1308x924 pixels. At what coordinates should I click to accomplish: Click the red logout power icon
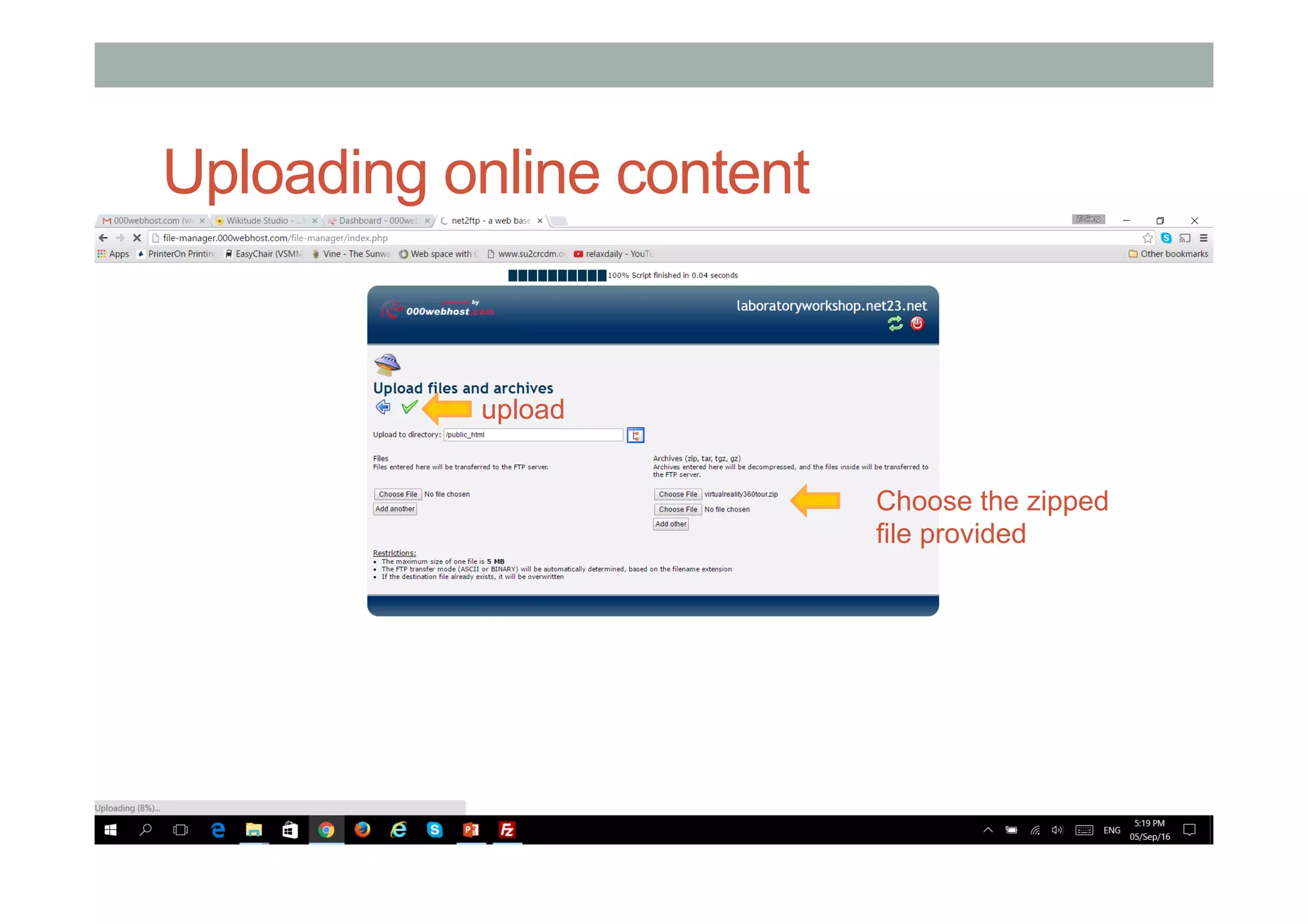[x=917, y=324]
